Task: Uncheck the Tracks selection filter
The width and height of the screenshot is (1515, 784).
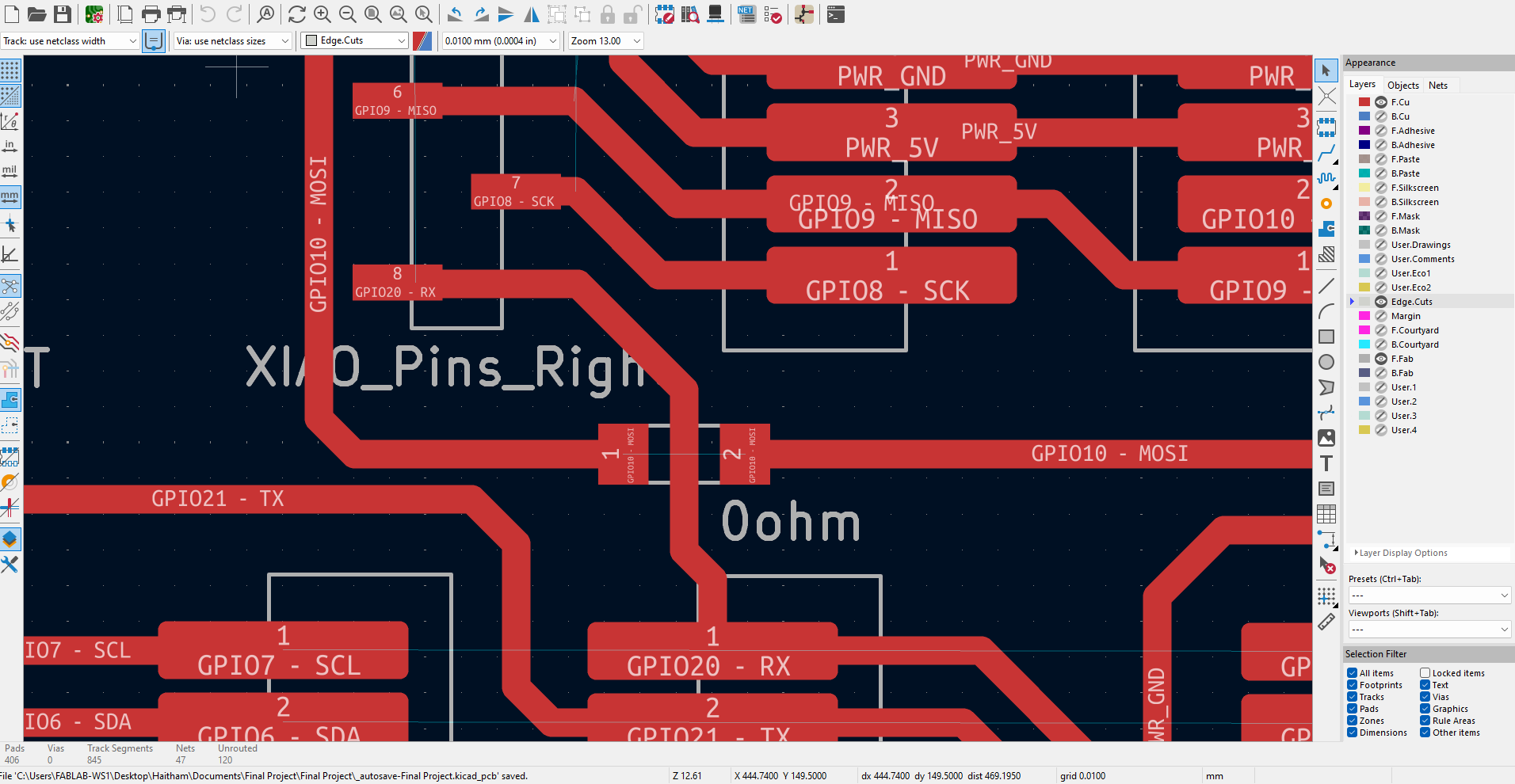Action: pyautogui.click(x=1353, y=697)
